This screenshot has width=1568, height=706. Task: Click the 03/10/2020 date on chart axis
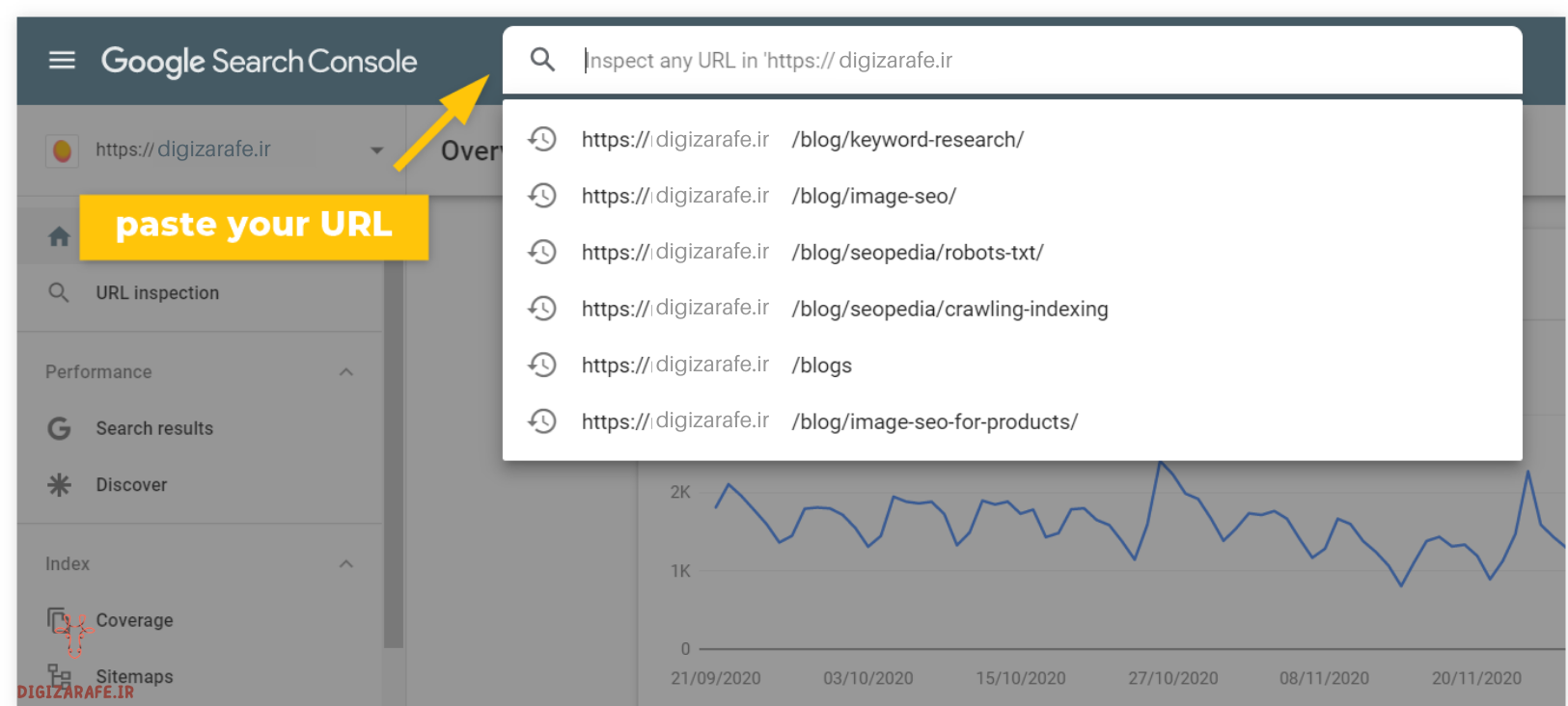pos(868,679)
